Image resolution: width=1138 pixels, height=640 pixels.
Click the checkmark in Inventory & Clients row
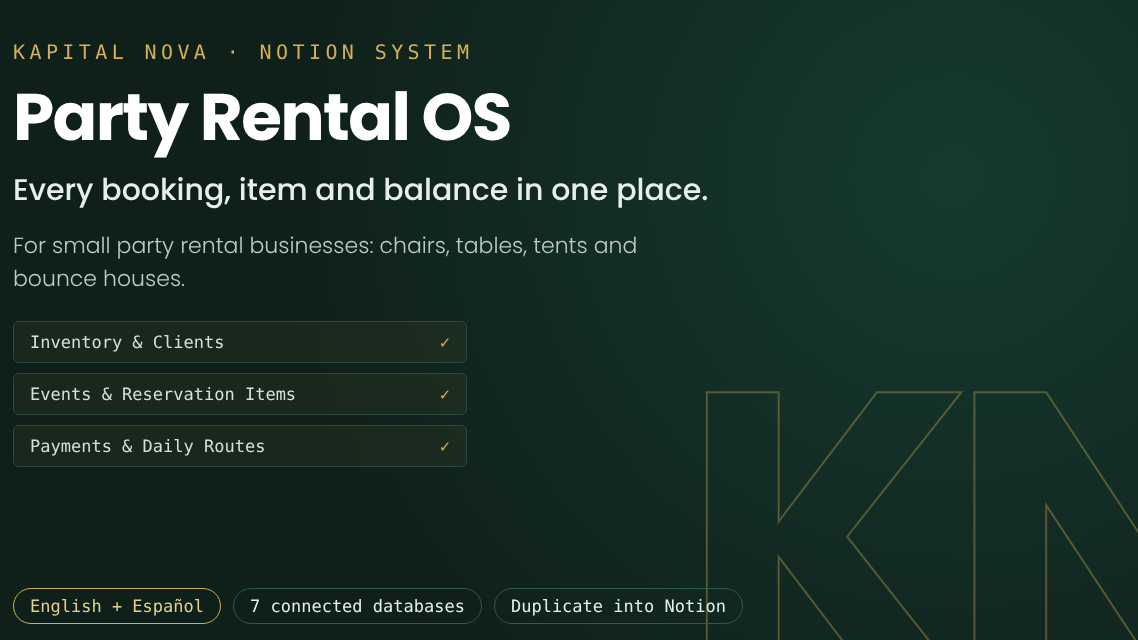pos(445,342)
